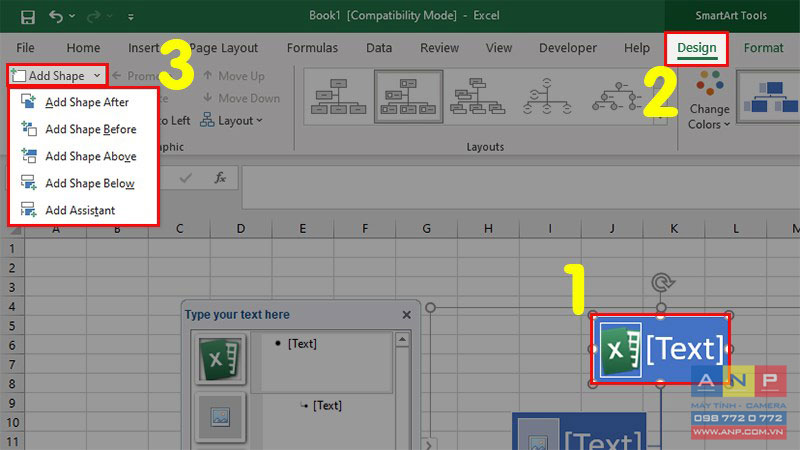Click the Insert Function fx icon
Image resolution: width=800 pixels, height=450 pixels.
coord(220,178)
